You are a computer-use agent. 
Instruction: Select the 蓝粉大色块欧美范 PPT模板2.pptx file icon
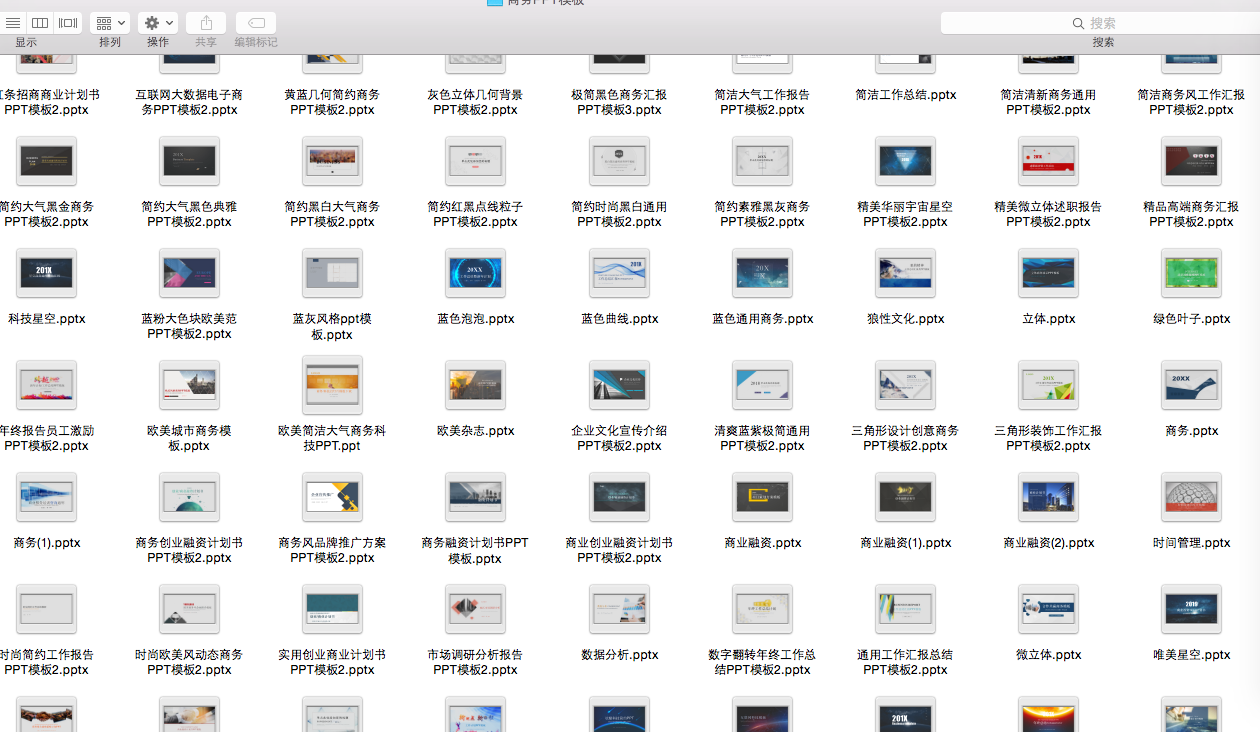189,273
